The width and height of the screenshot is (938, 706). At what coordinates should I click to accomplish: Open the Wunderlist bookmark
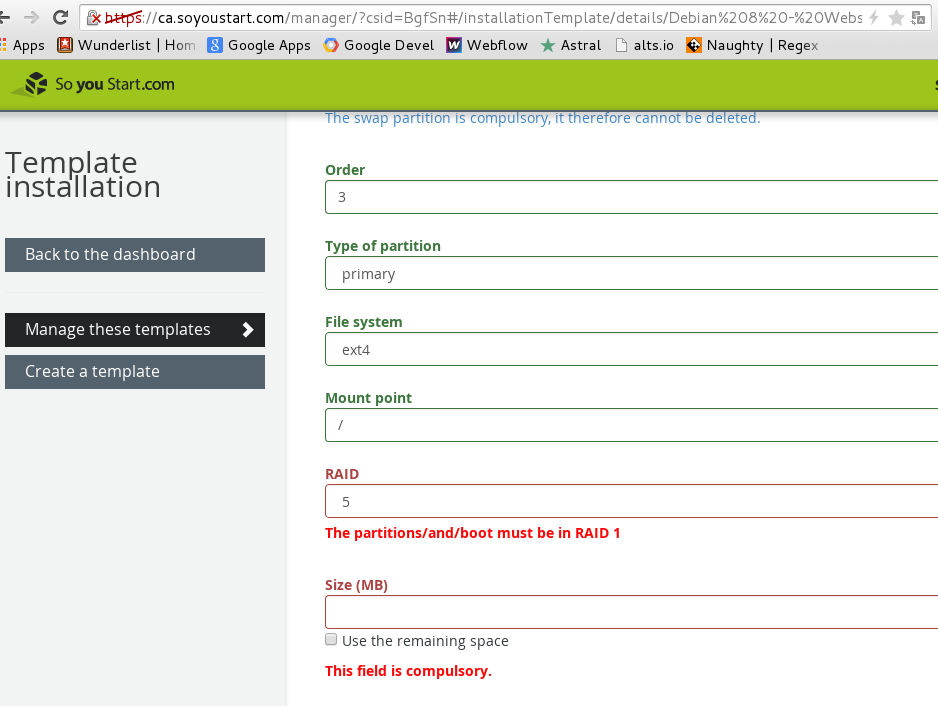126,45
